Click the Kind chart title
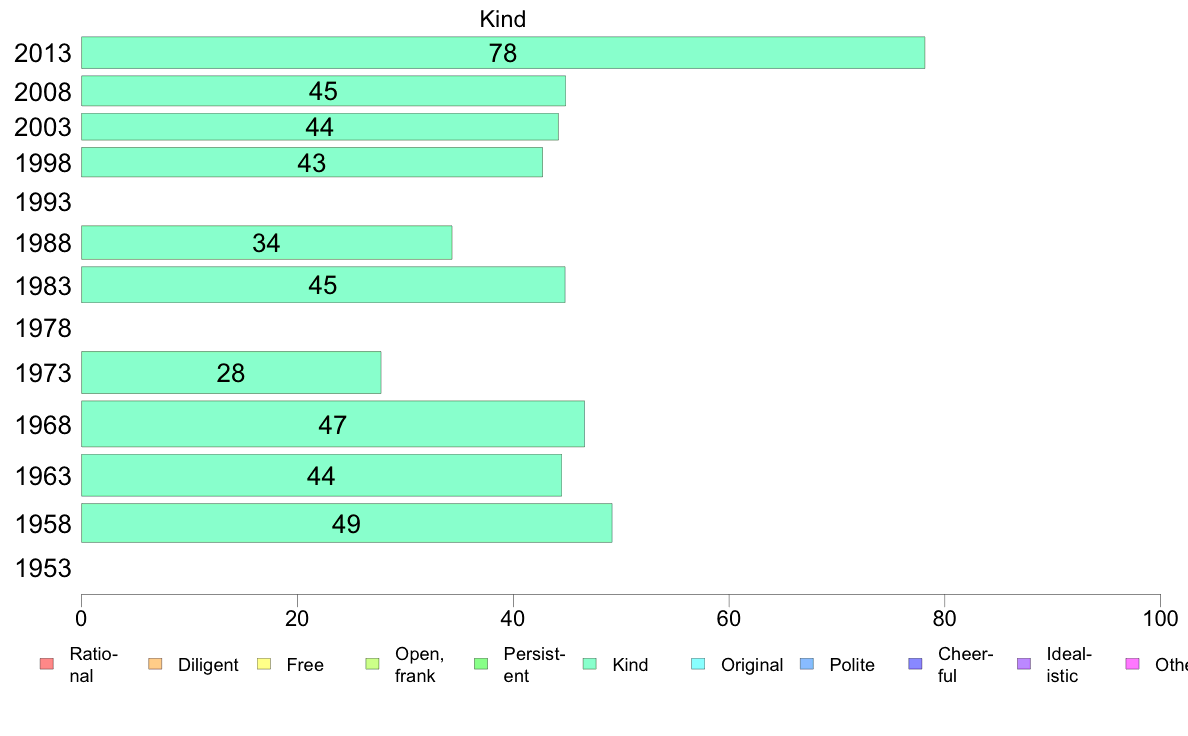This screenshot has height=736, width=1188. (502, 19)
